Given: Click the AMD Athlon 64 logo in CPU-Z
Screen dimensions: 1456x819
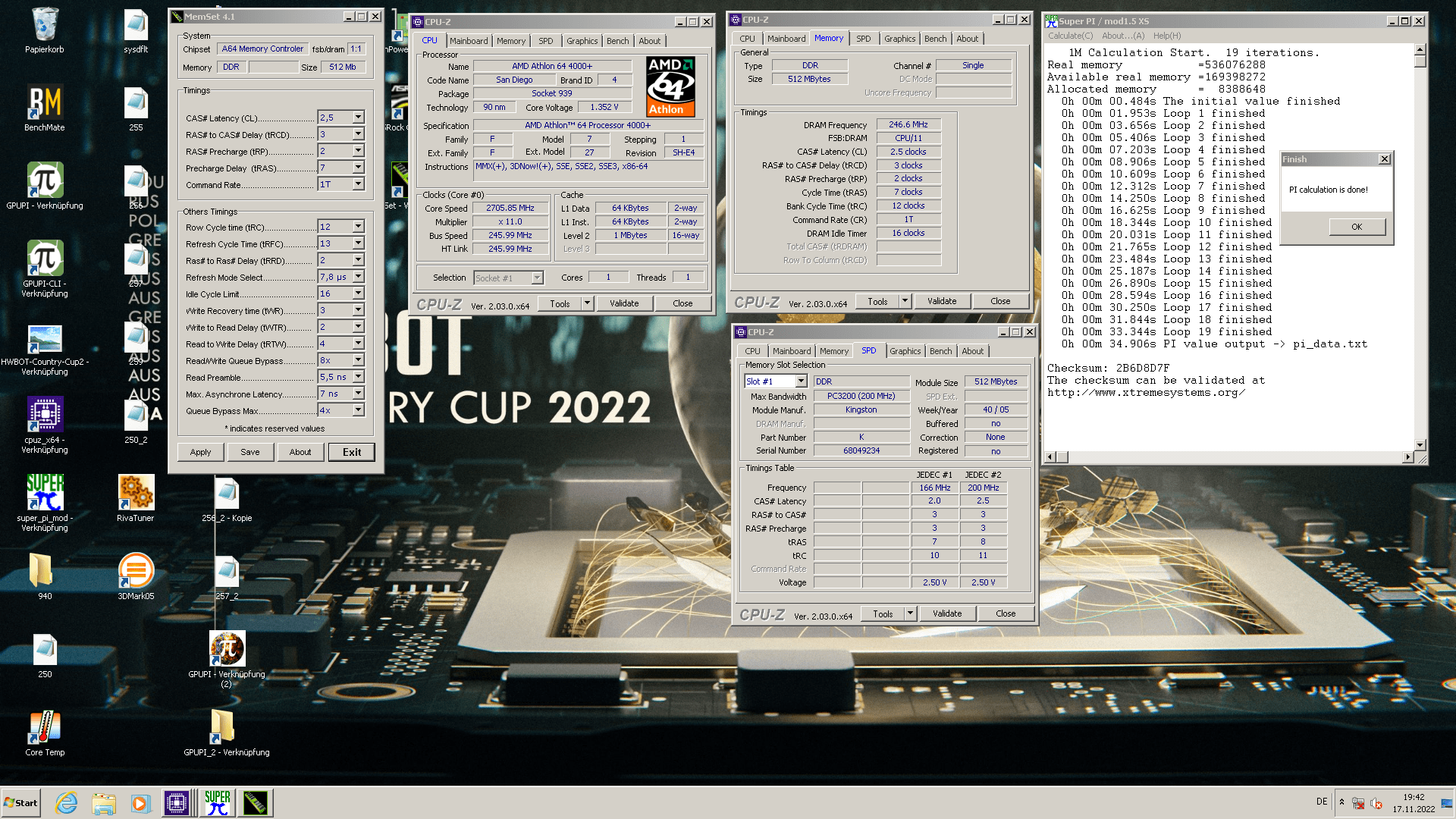Looking at the screenshot, I should 670,86.
